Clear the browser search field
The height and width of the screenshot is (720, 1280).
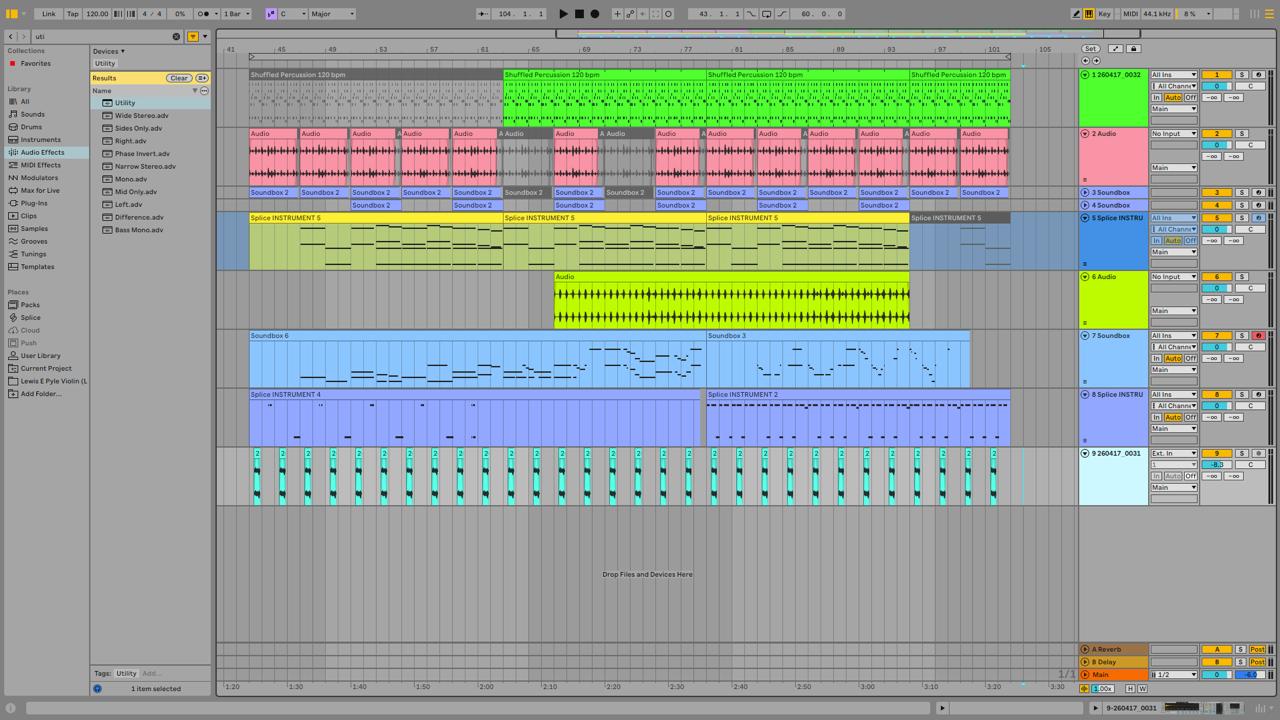(x=176, y=36)
